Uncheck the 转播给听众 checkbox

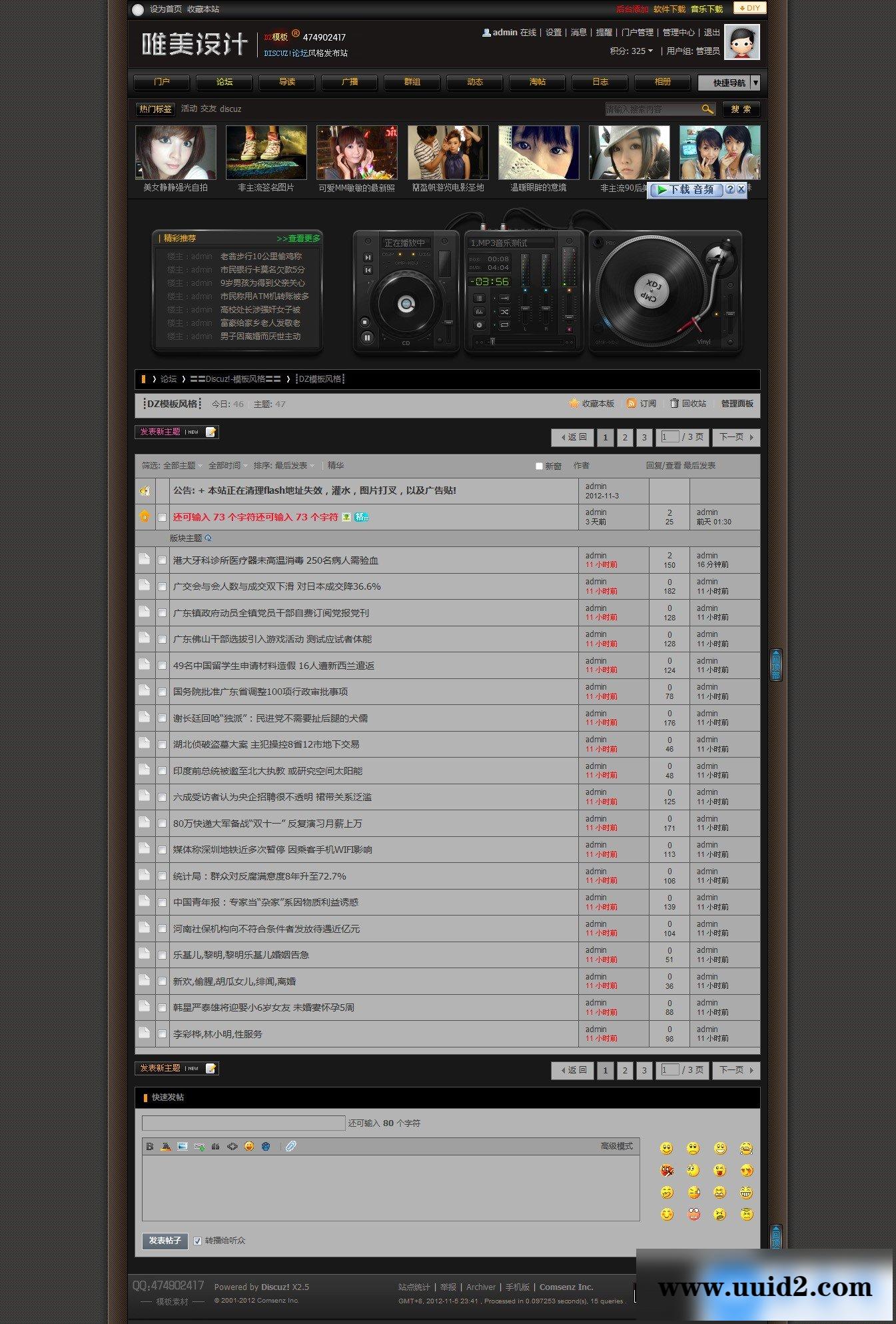[x=197, y=1241]
